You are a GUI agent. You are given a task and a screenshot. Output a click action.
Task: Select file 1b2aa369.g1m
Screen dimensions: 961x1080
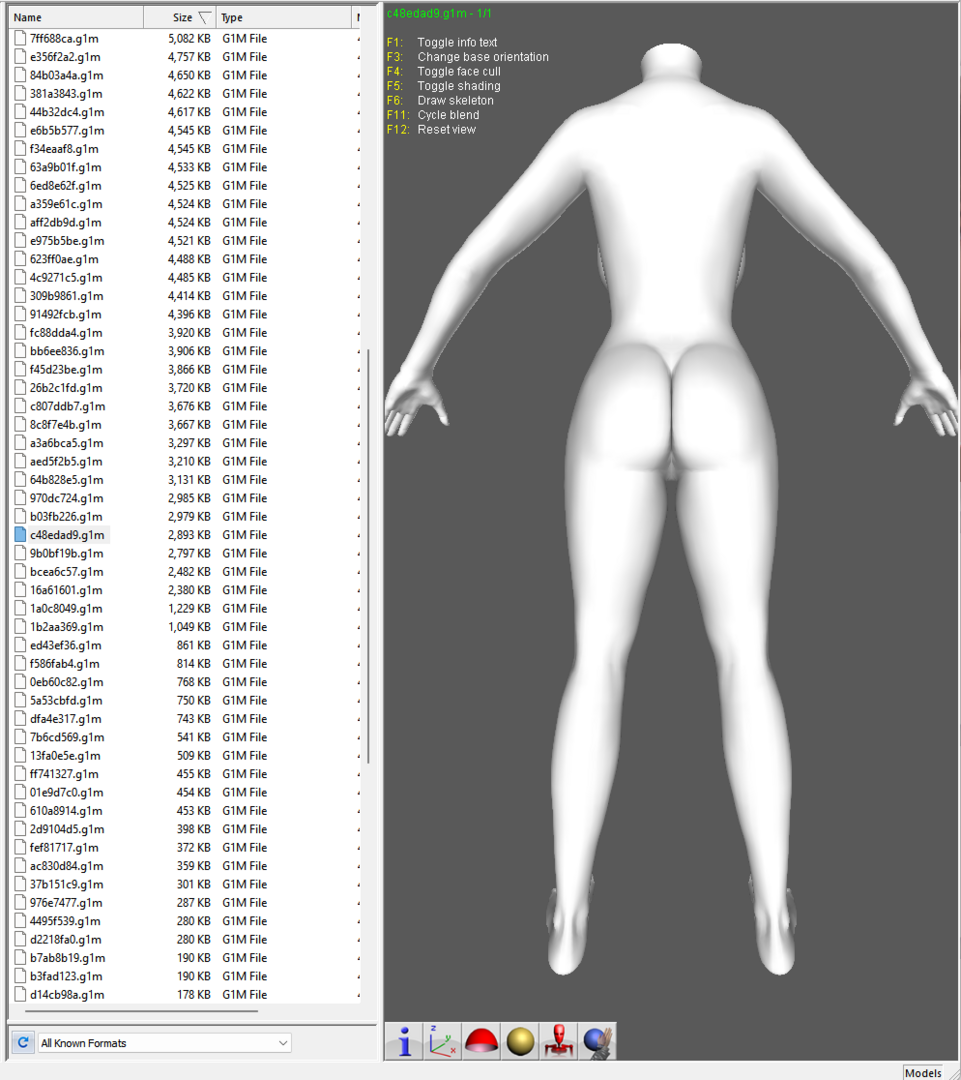(66, 627)
